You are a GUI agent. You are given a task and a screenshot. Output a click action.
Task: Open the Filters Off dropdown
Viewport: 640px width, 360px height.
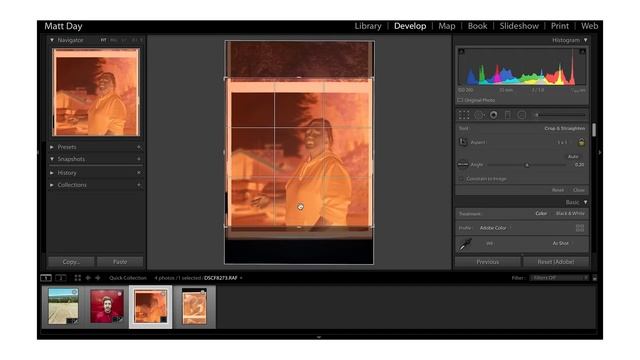[x=560, y=278]
